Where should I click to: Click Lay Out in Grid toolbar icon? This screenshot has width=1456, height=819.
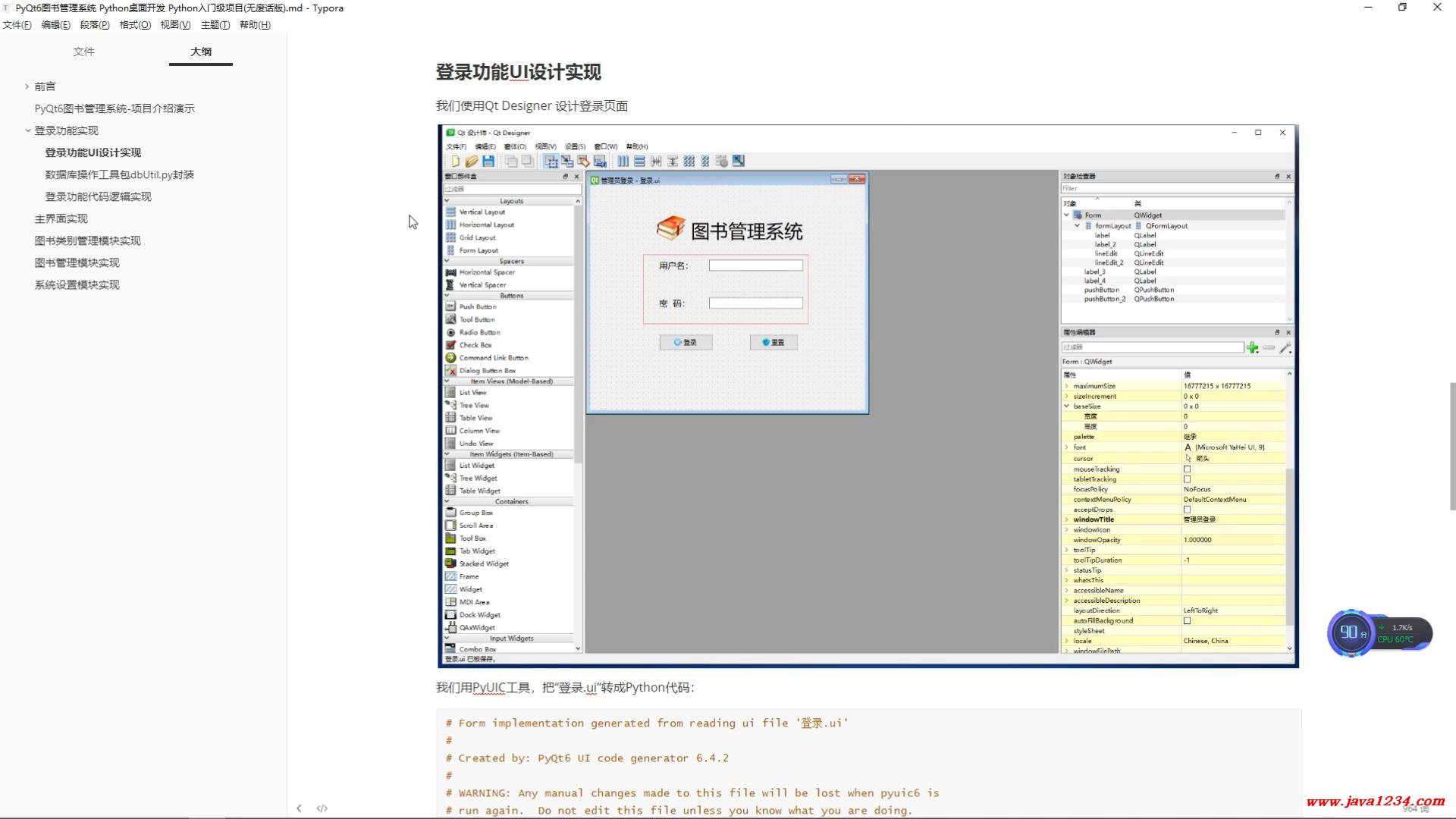(x=689, y=161)
